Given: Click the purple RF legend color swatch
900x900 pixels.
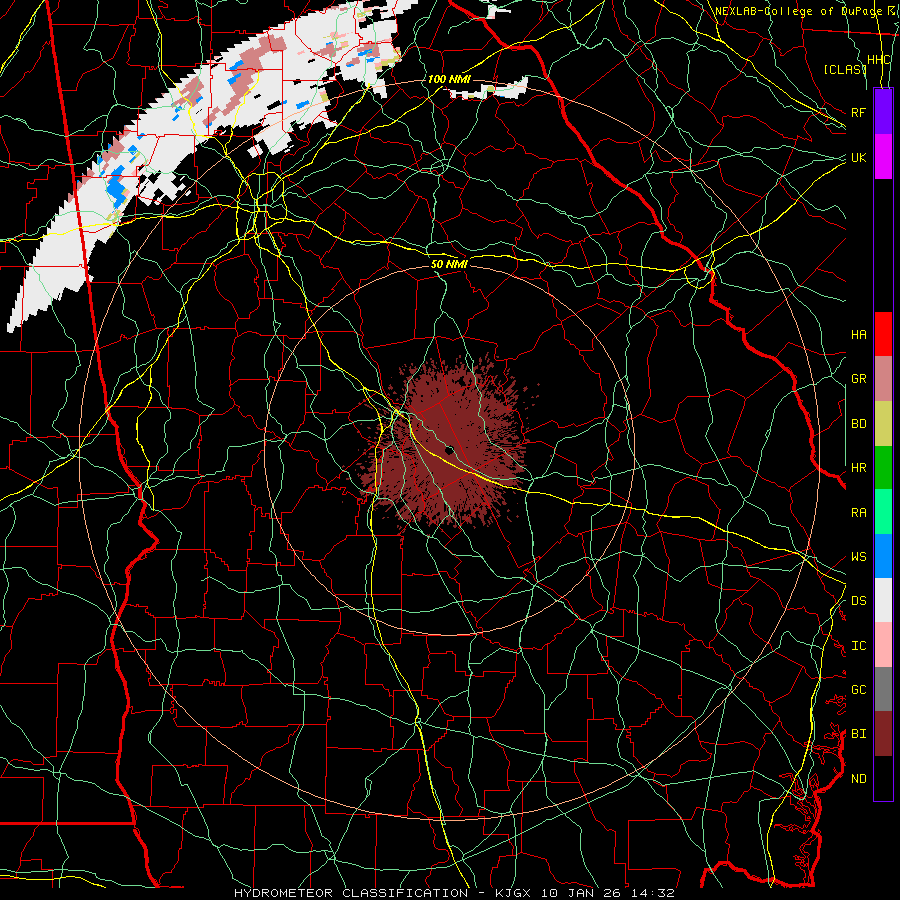Looking at the screenshot, I should pos(883,112).
